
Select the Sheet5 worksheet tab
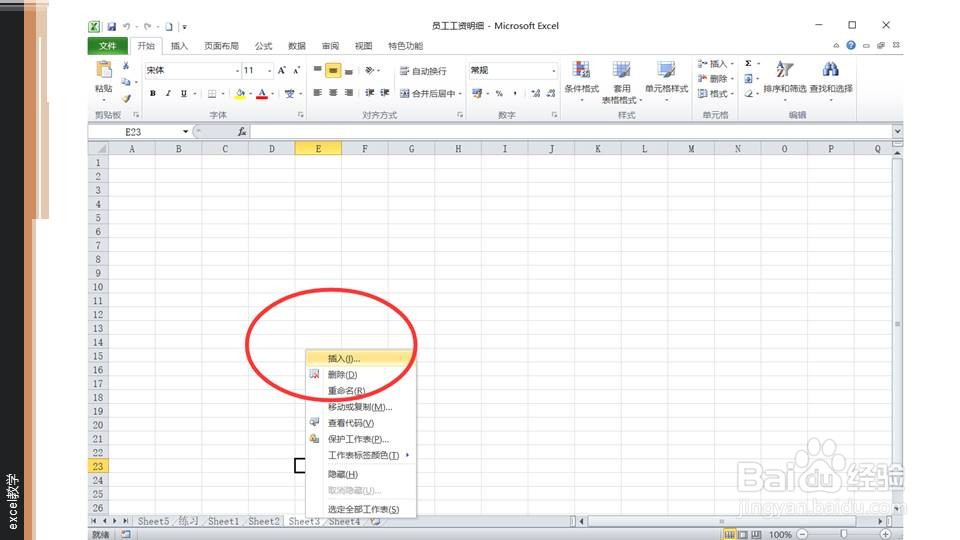click(x=153, y=522)
